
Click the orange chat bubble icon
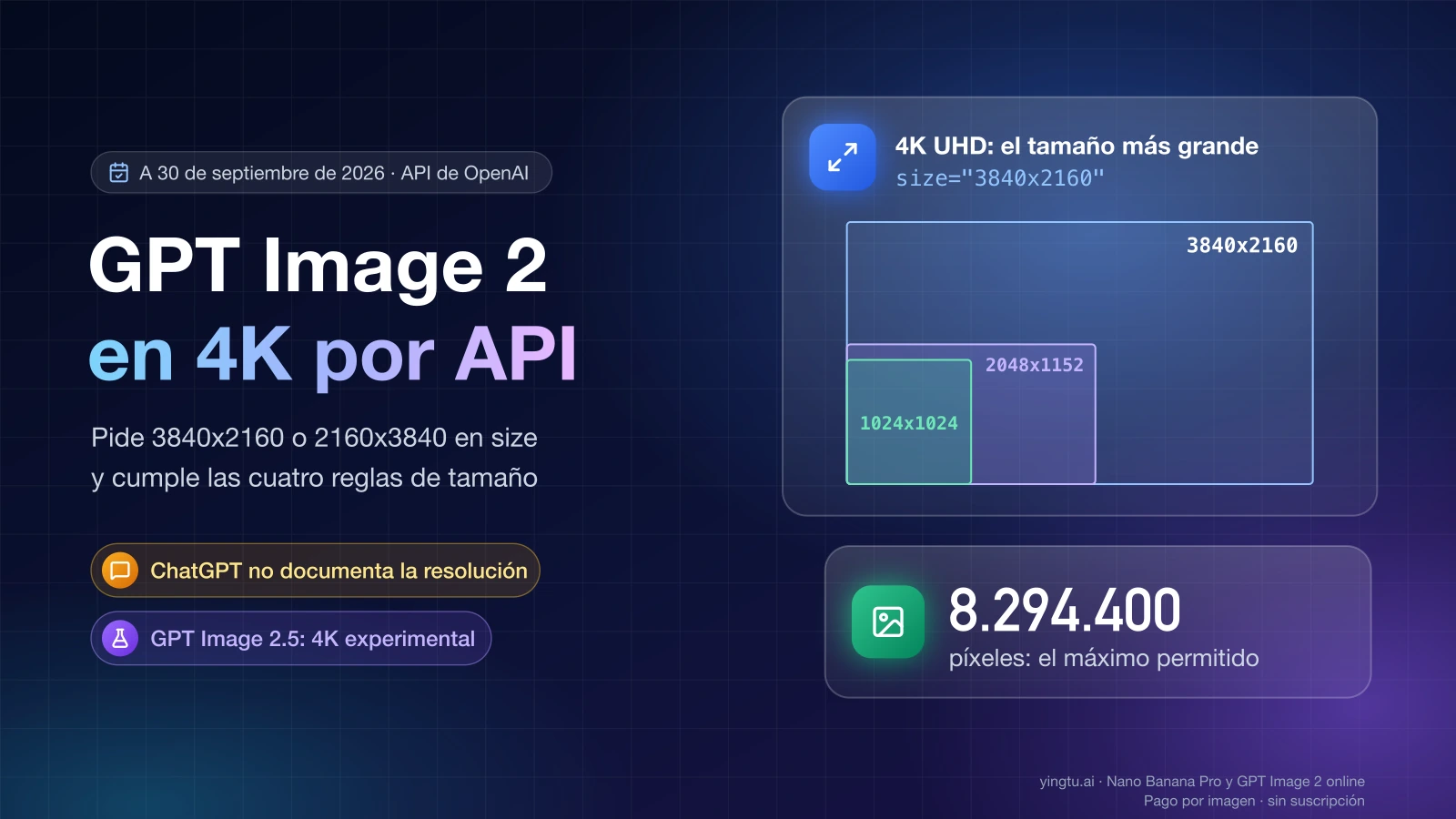120,571
